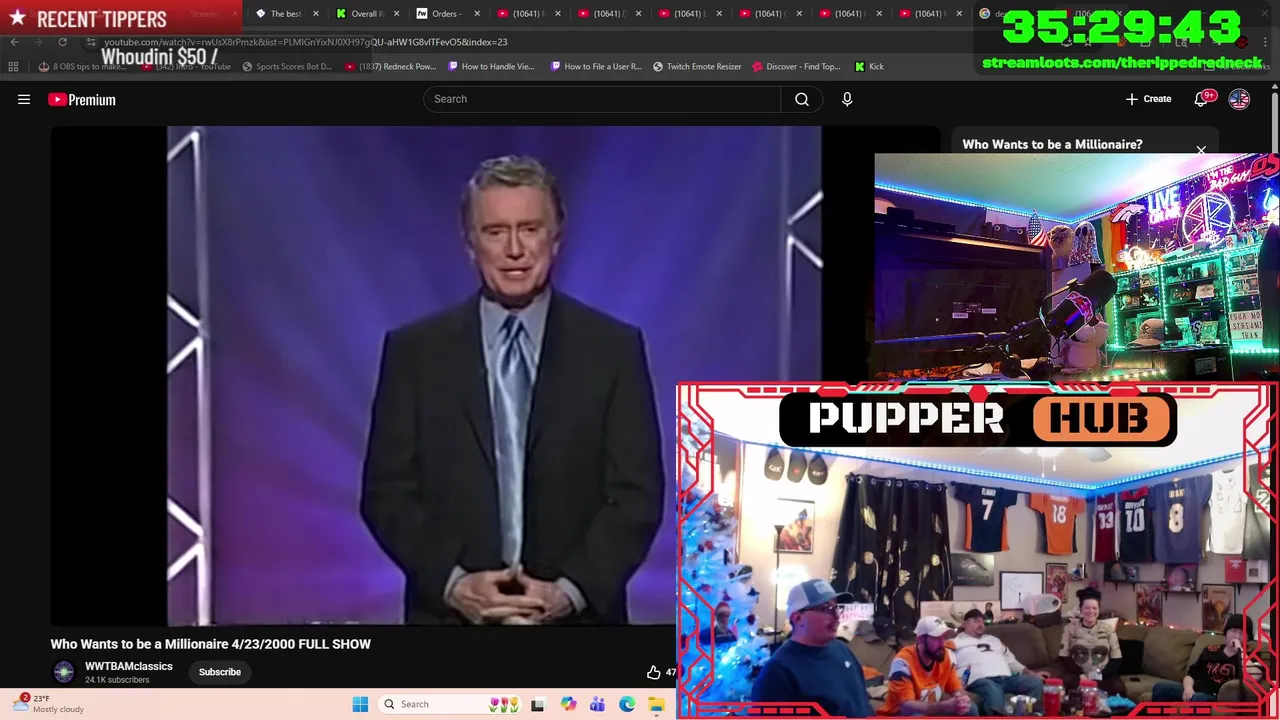Image resolution: width=1280 pixels, height=720 pixels.
Task: Open the 'How to File a User R...' bookmark
Action: pos(596,66)
